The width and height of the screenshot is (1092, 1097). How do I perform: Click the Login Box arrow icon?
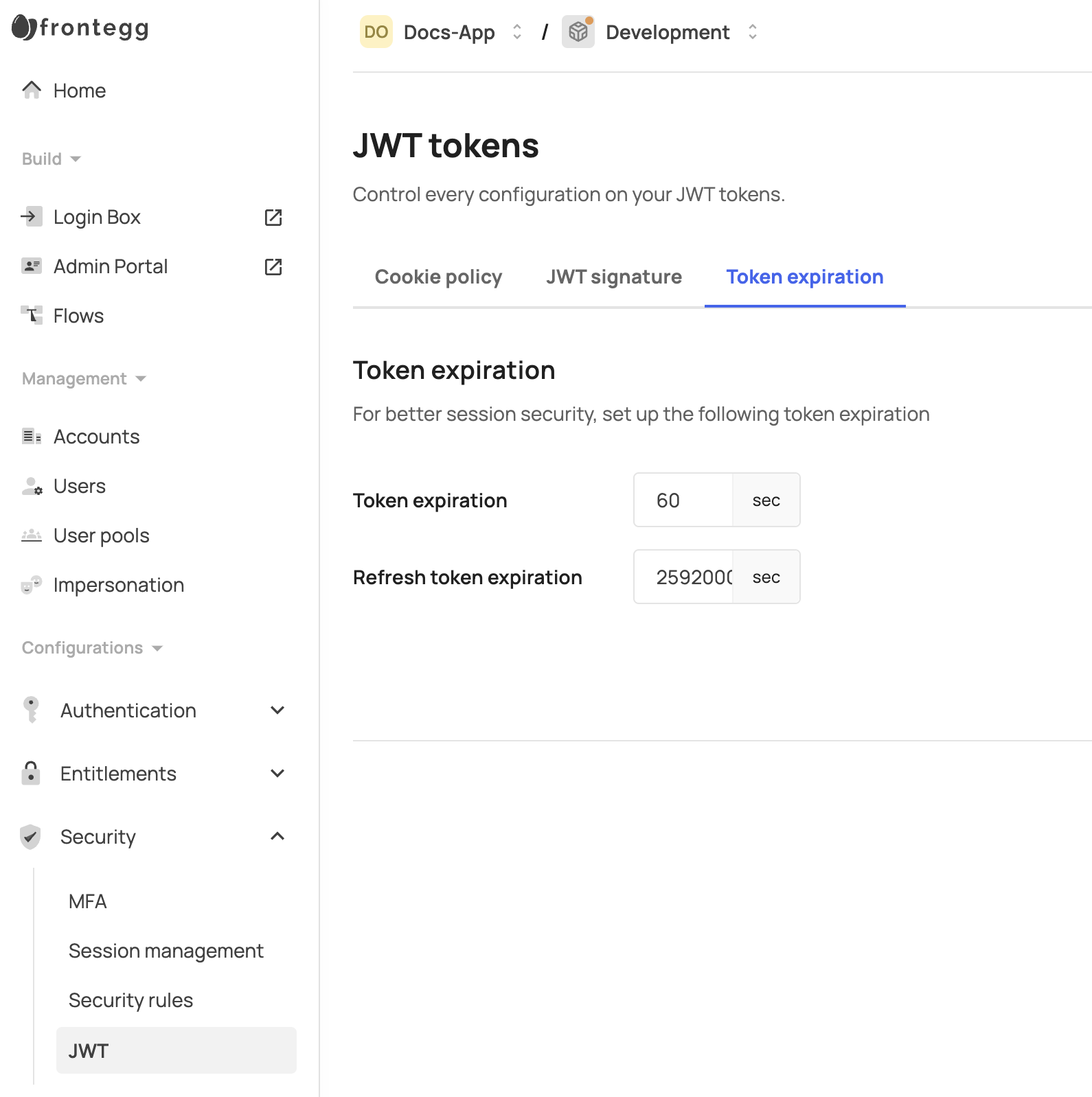pos(32,216)
